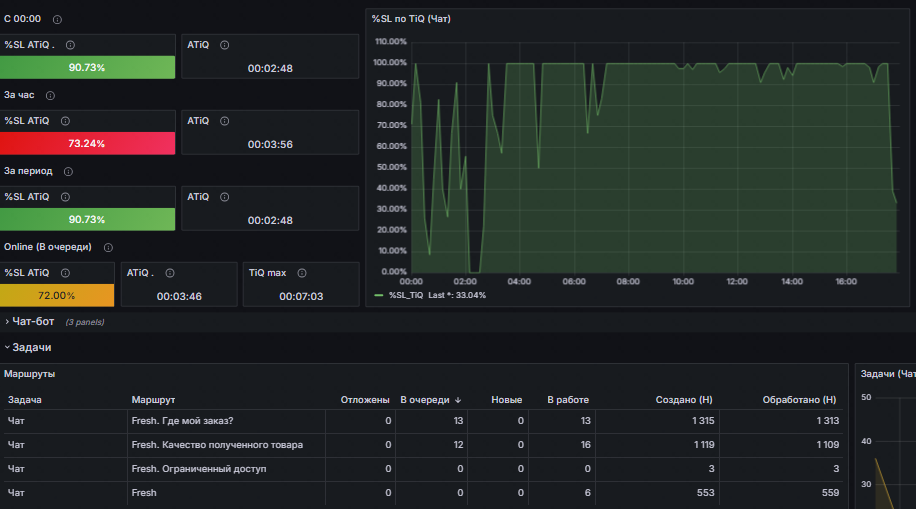
Task: Toggle %SL_TiQ series in chart legend
Action: coord(405,295)
